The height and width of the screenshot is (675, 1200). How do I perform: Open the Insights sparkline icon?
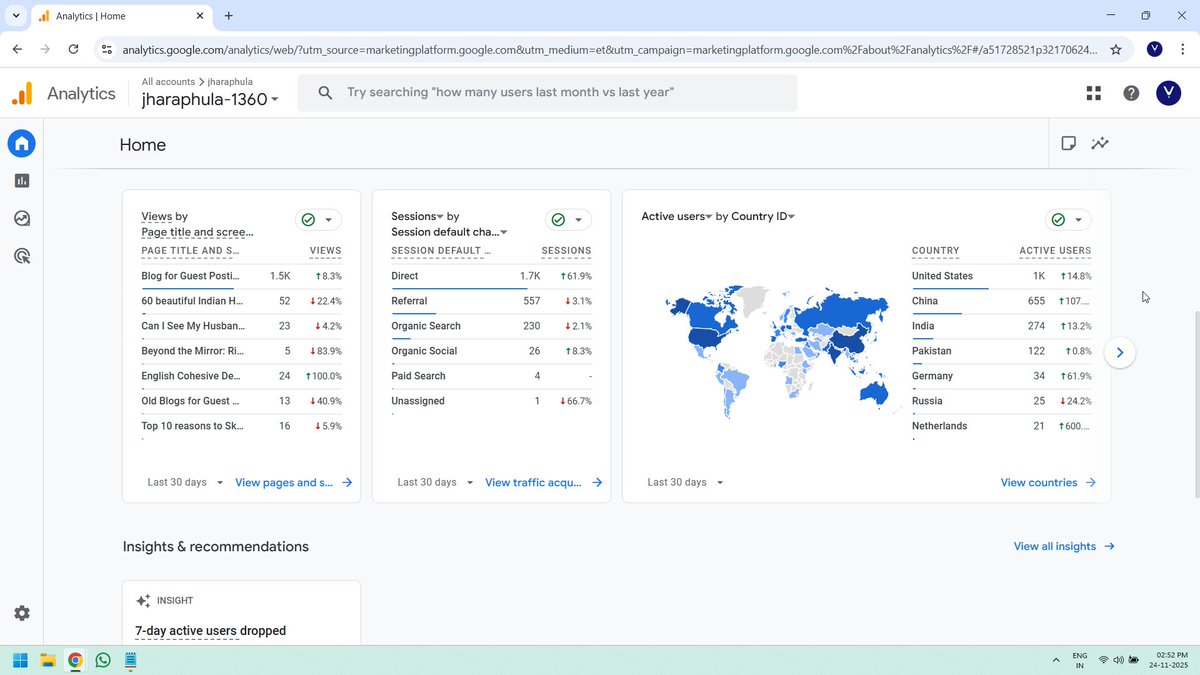click(x=1100, y=143)
